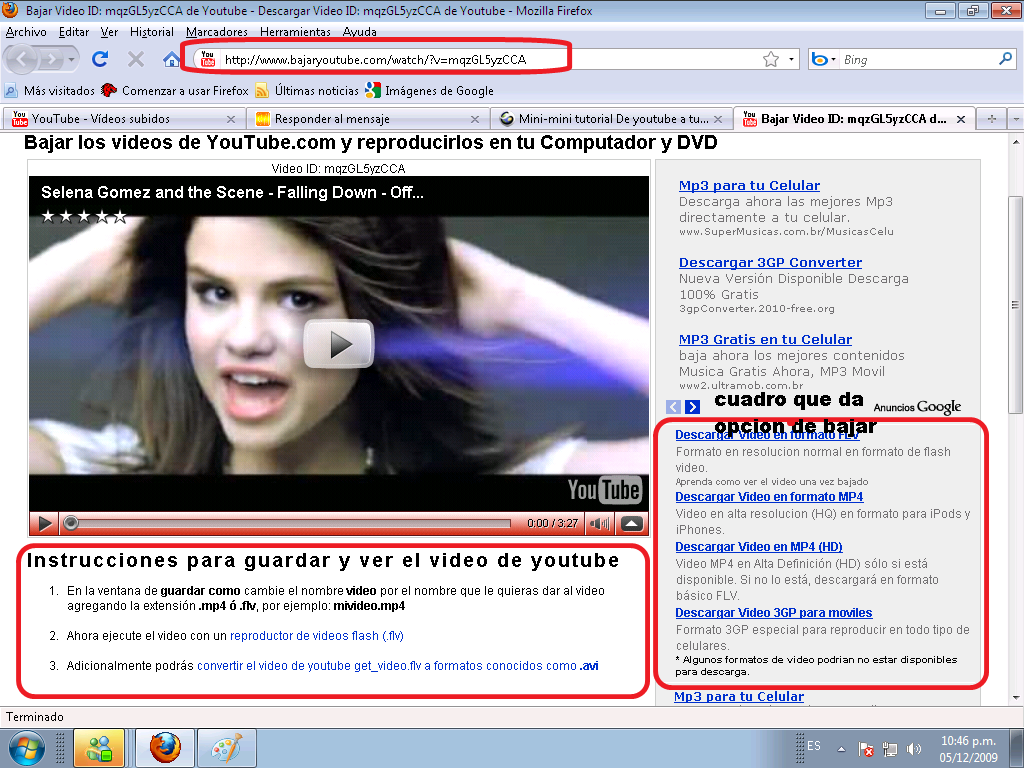Image resolution: width=1024 pixels, height=768 pixels.
Task: Bookmark this page with the star icon
Action: [771, 59]
